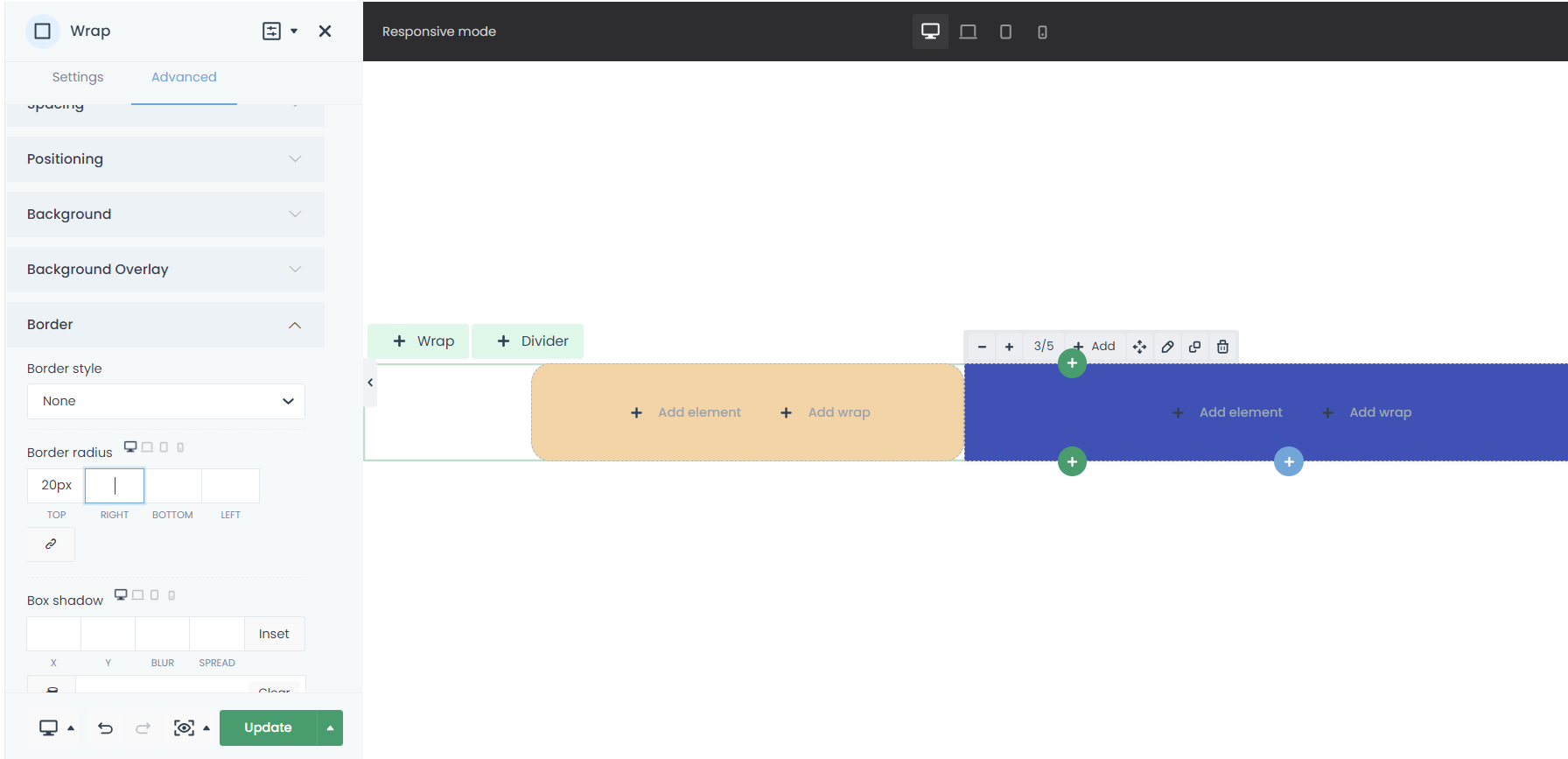Click the Border radius TOP field
Screen dimensions: 1568x759
click(56, 485)
